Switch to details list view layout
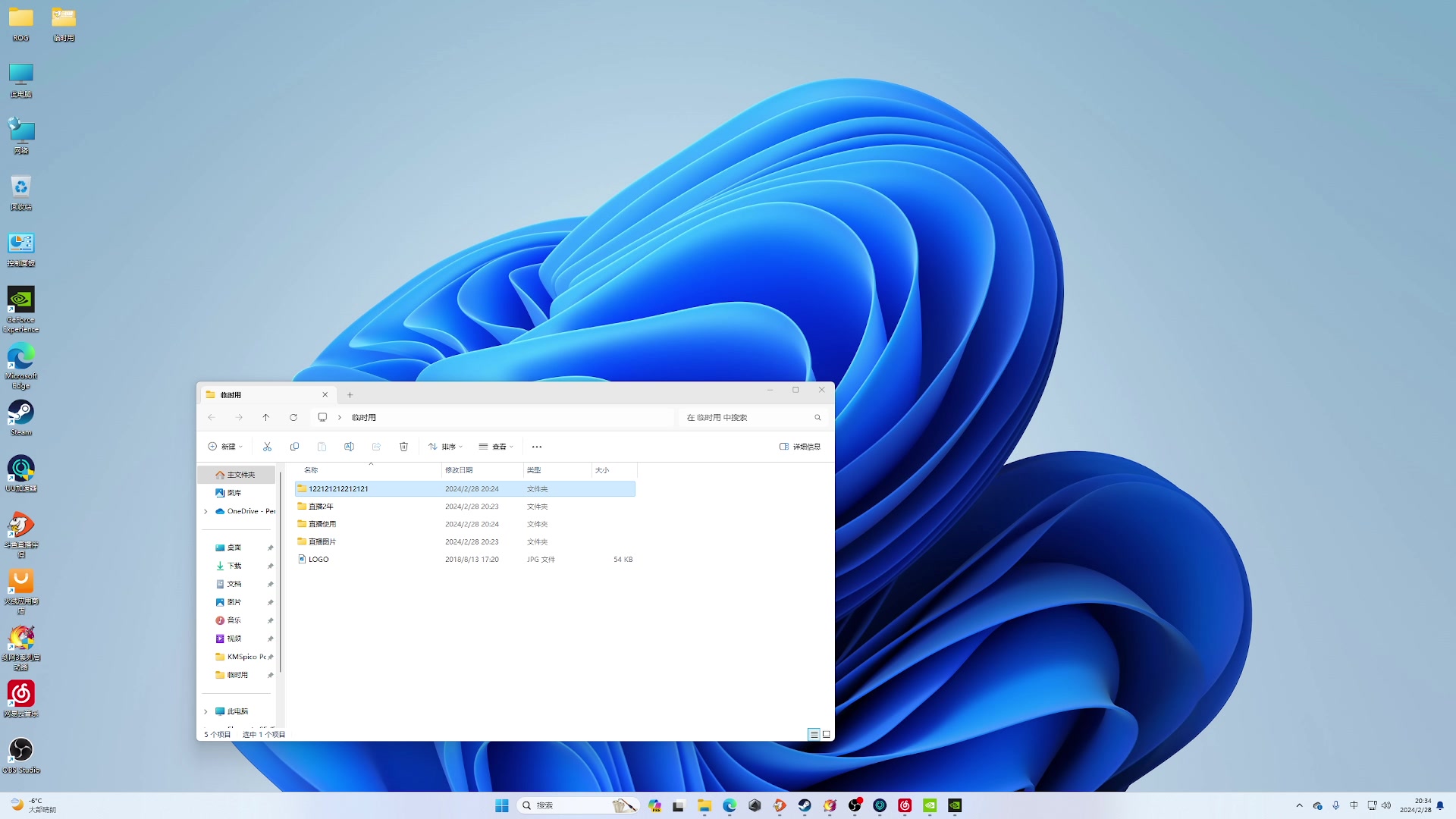The image size is (1456, 819). point(814,734)
